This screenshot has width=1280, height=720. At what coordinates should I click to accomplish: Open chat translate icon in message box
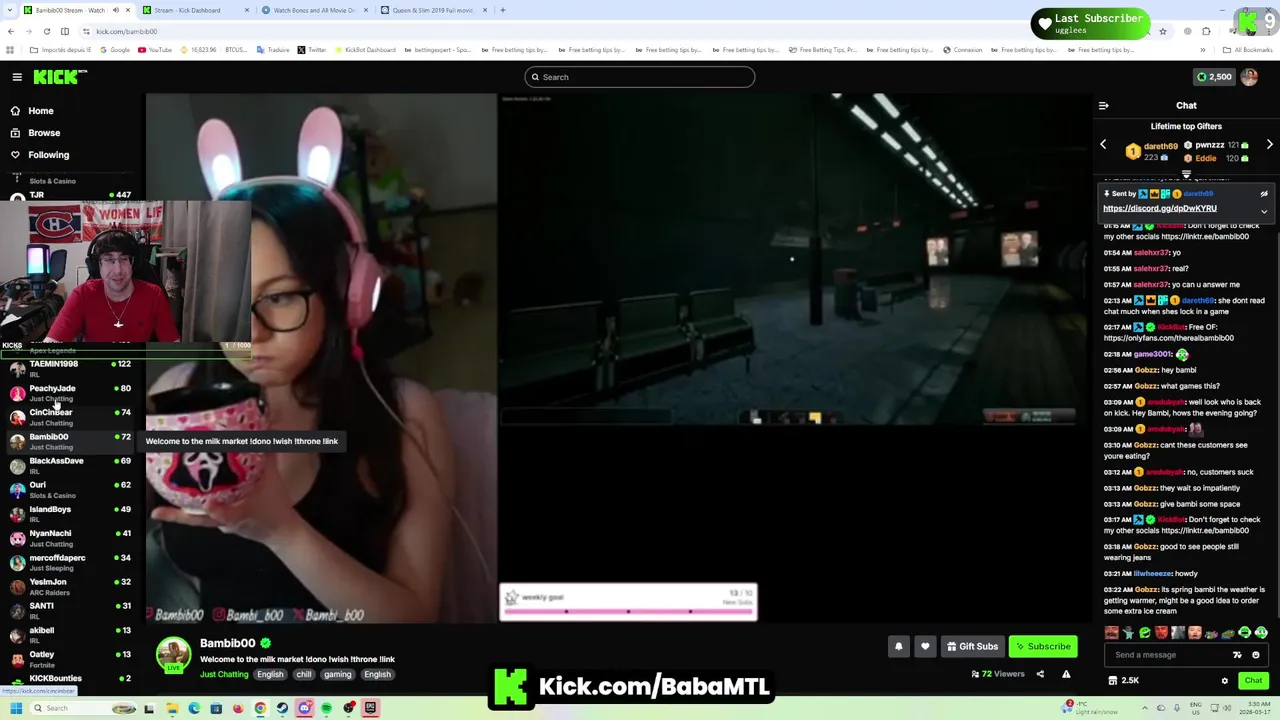(x=1237, y=655)
